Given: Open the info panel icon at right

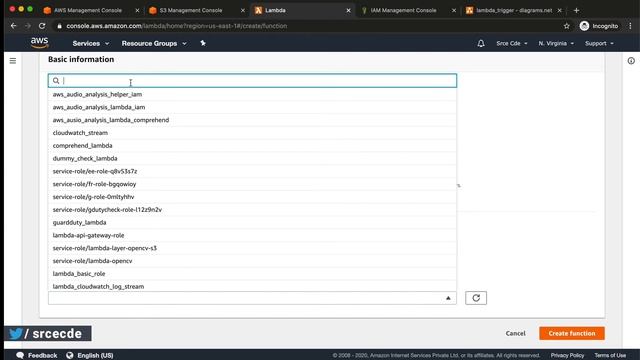Looking at the screenshot, I should 631,61.
